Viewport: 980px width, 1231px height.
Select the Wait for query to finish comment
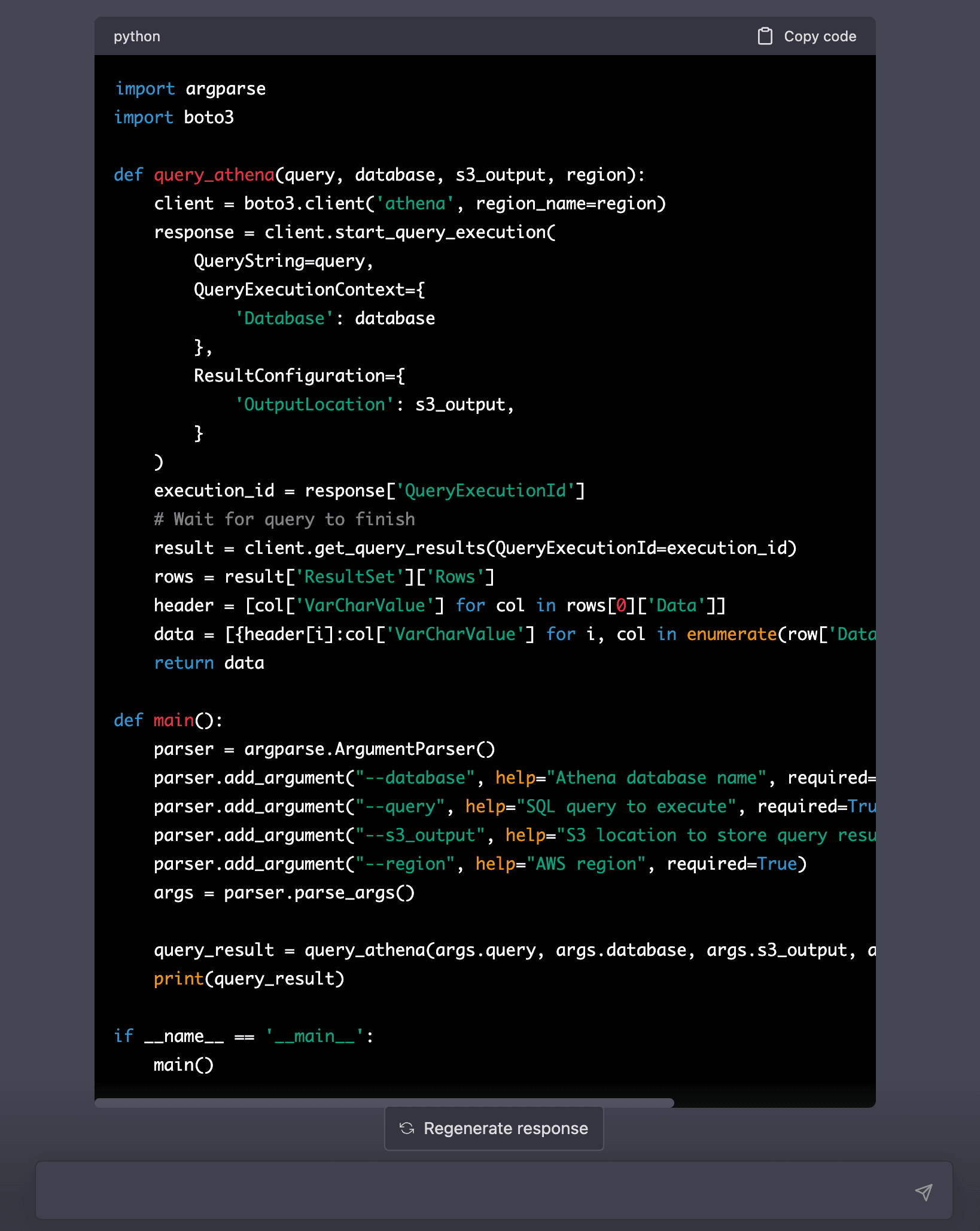tap(284, 519)
